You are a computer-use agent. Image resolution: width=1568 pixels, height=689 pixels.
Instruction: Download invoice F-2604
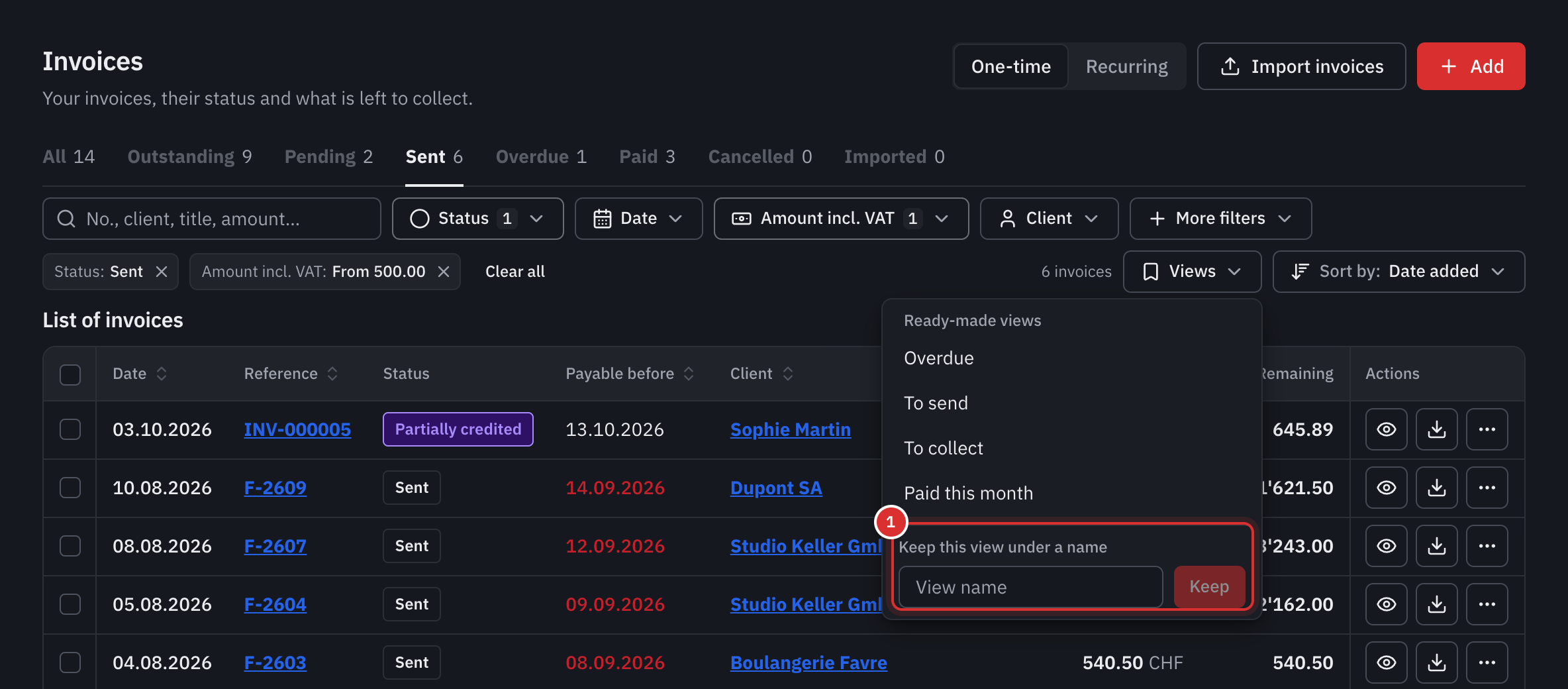1436,604
